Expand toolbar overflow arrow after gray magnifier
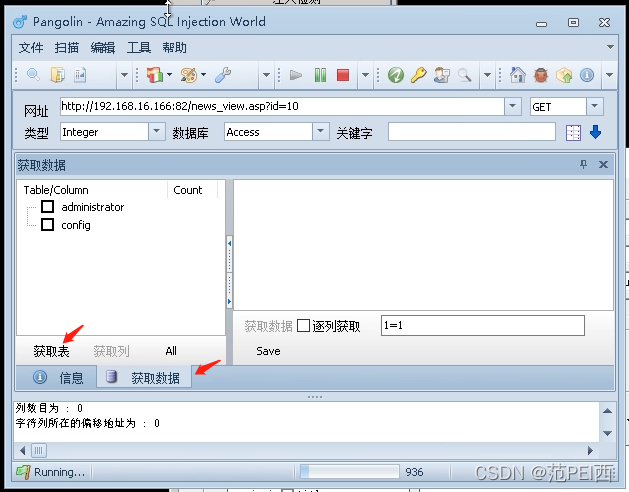The image size is (629, 492). (x=487, y=75)
